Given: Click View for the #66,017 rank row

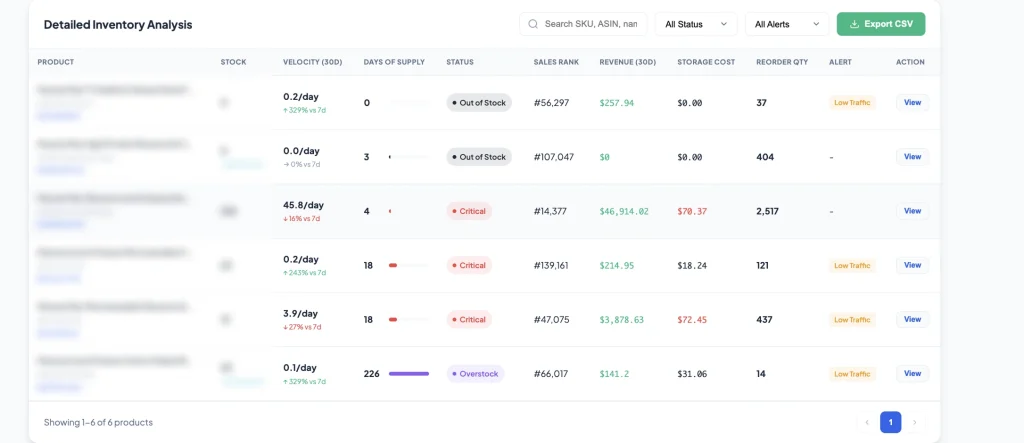Looking at the screenshot, I should click(x=912, y=374).
